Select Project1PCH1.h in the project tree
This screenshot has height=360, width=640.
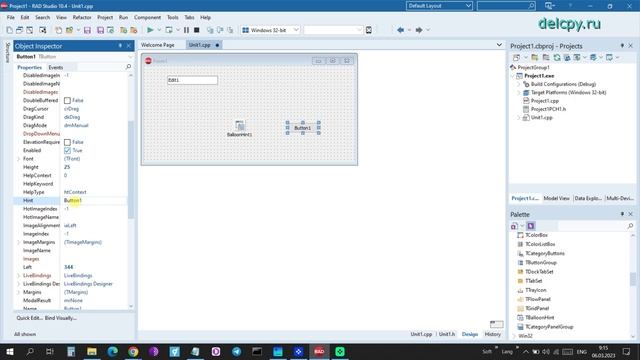pos(548,109)
